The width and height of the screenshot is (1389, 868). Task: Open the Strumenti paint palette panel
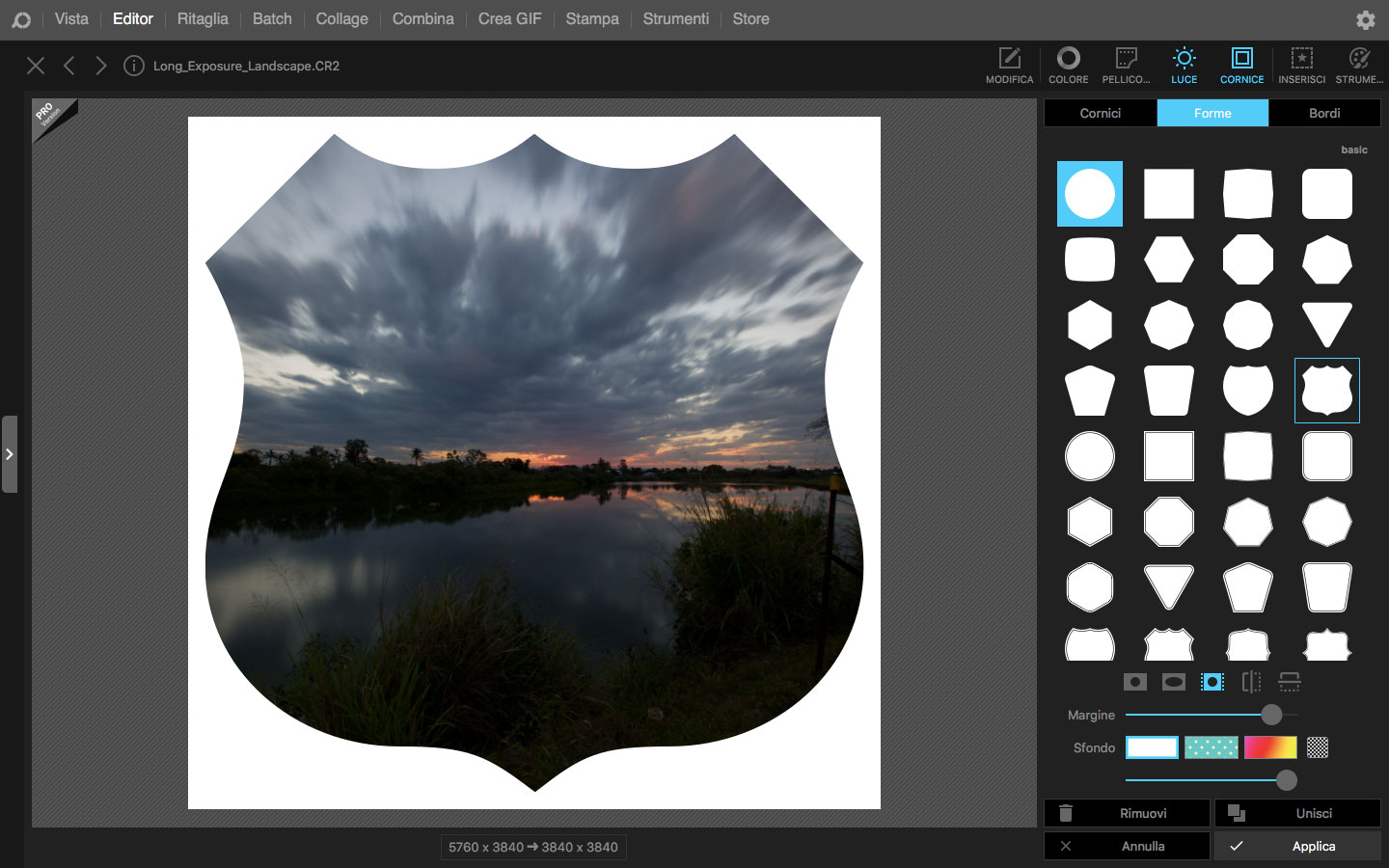[x=1359, y=66]
